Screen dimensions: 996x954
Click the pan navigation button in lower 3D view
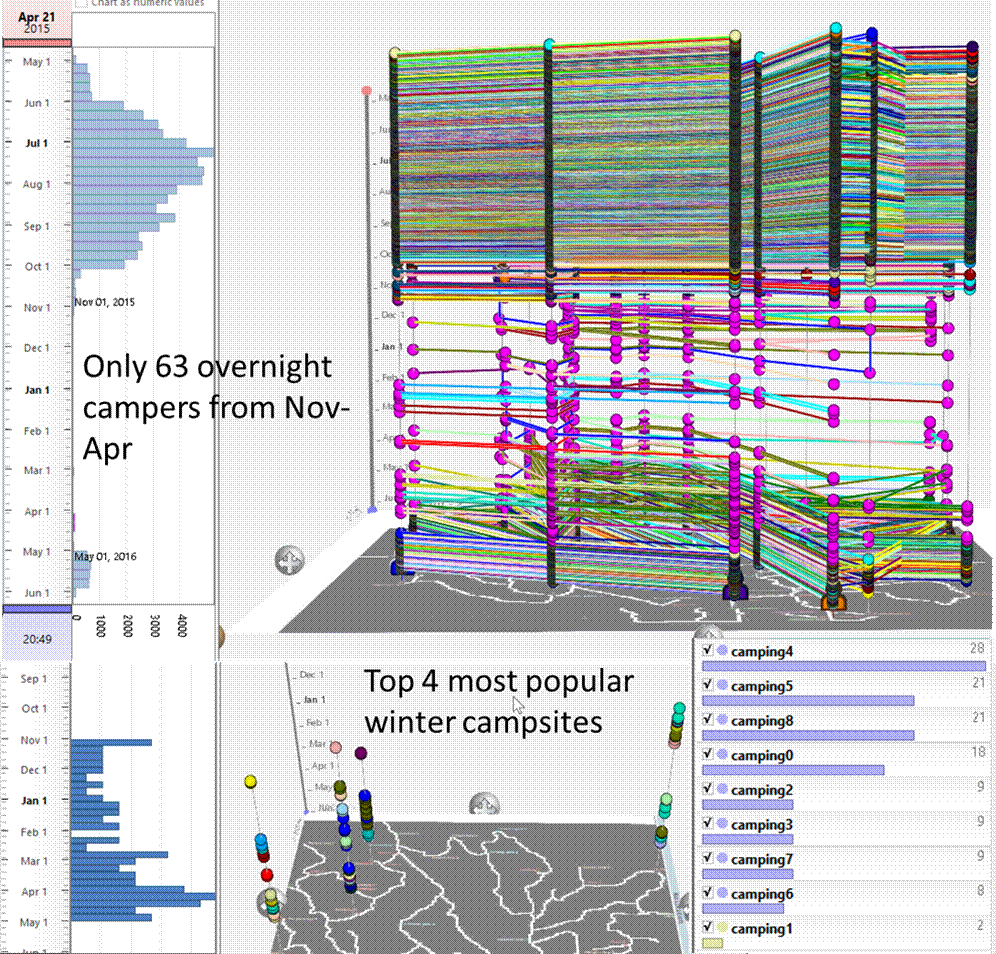(x=486, y=804)
